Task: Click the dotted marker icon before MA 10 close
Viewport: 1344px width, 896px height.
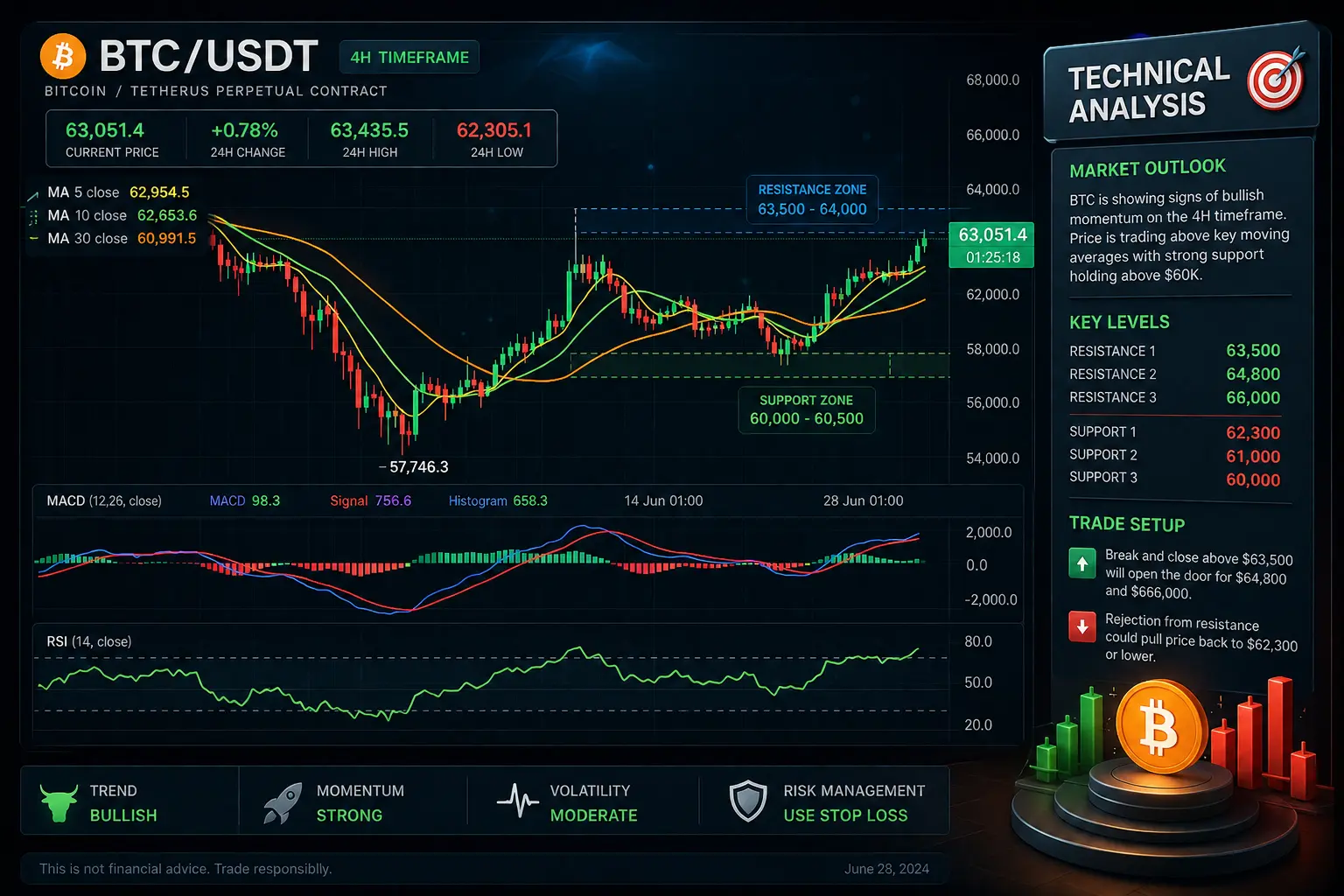Action: point(33,216)
